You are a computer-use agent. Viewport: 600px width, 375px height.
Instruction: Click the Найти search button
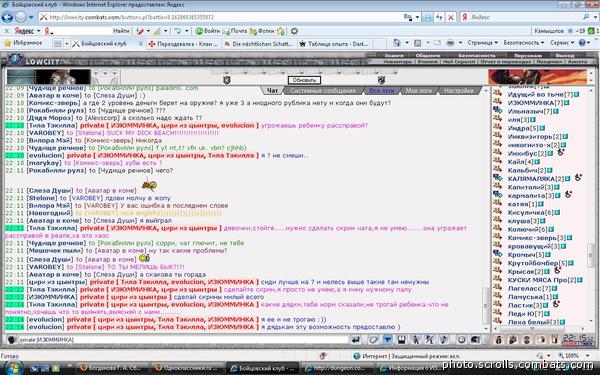click(121, 31)
